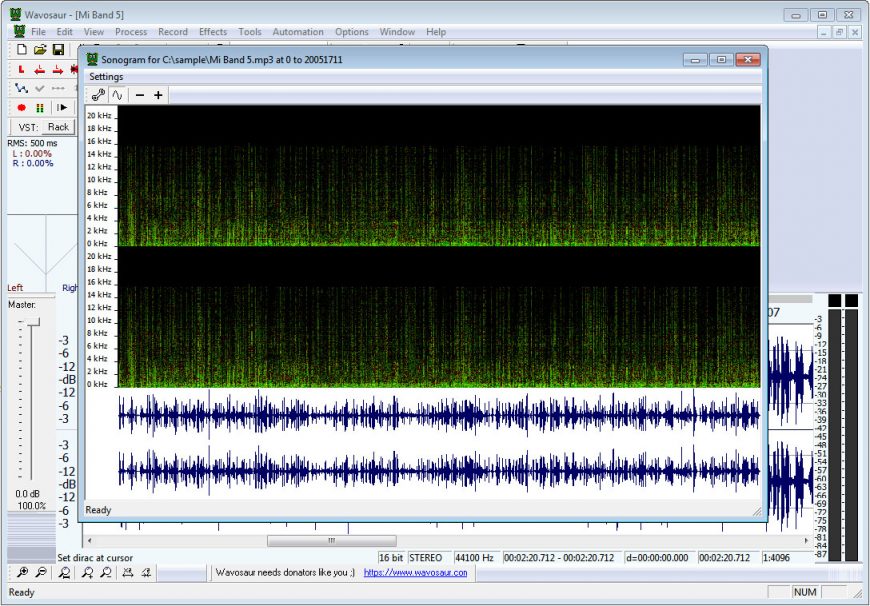Open the VST Rack
Viewport: 870px width, 606px height.
point(59,127)
